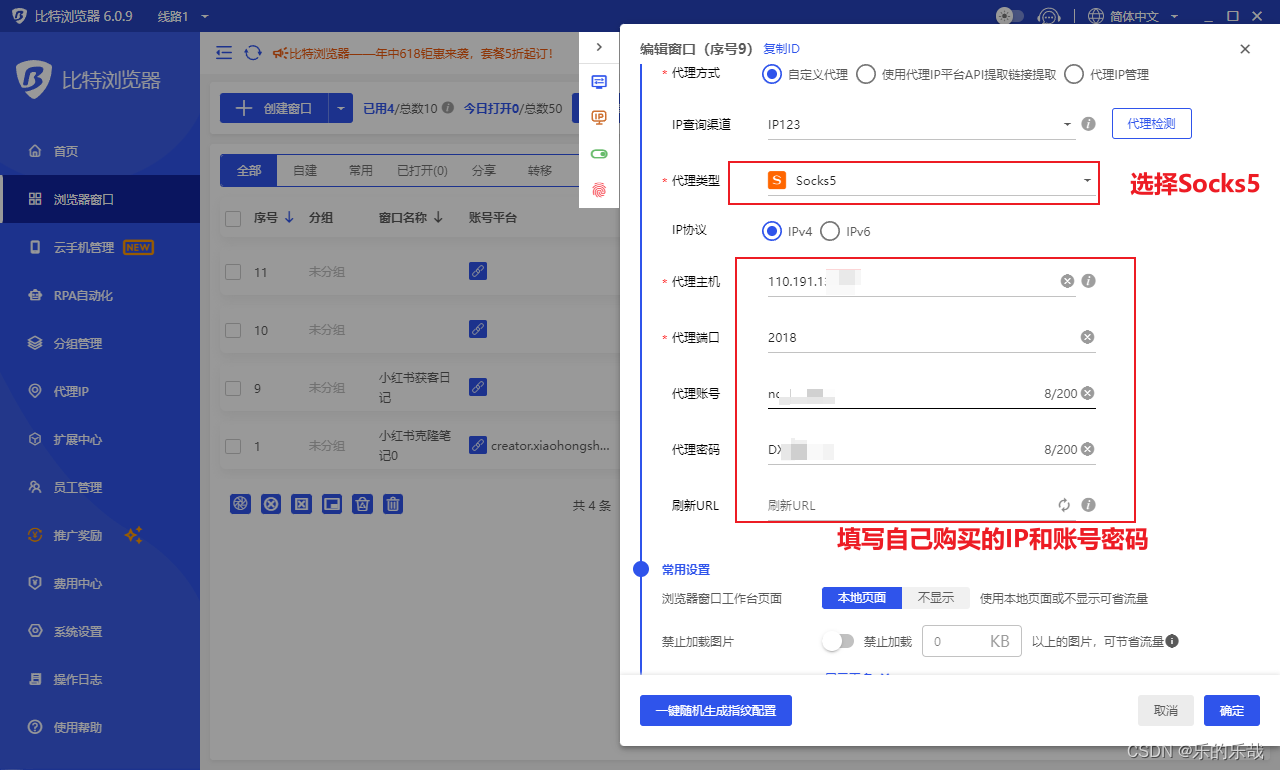Select the 已打开(0) tab

[422, 171]
